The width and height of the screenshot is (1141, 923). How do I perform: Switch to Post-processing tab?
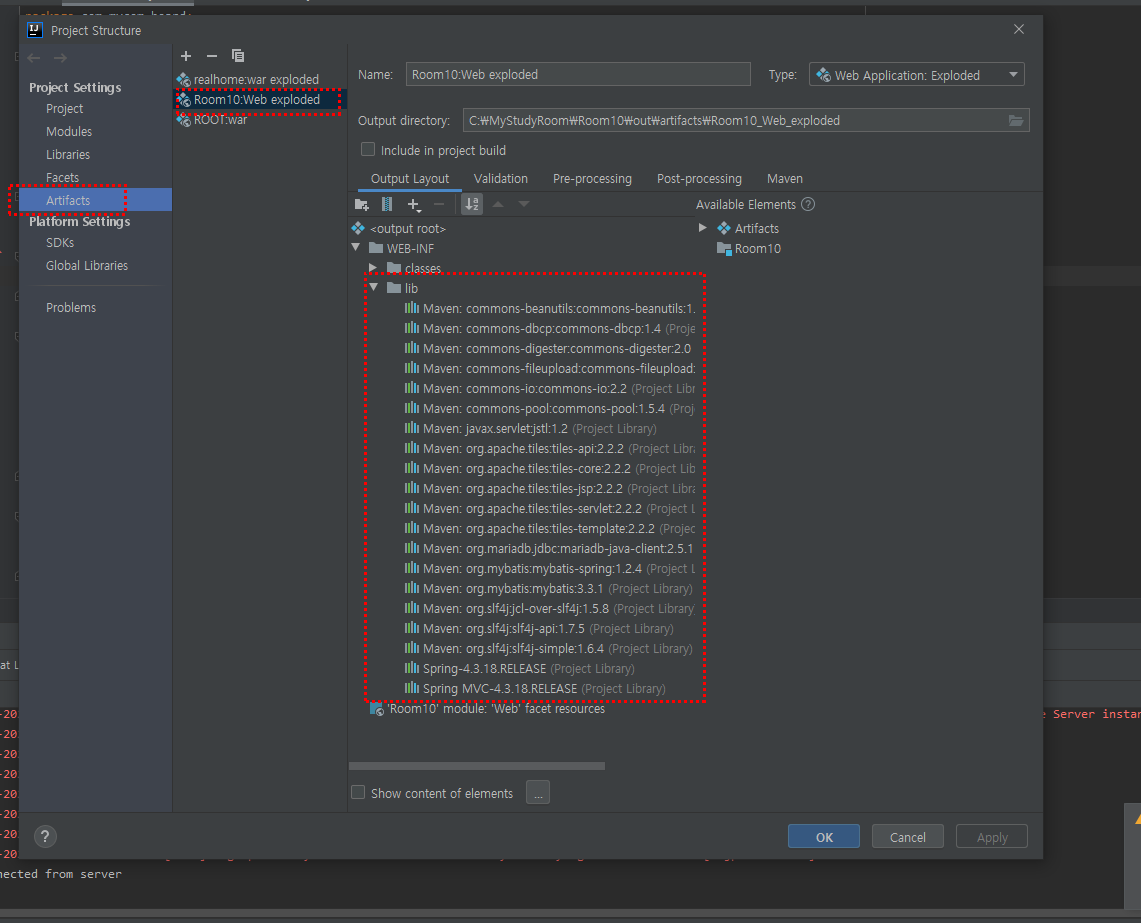tap(699, 179)
